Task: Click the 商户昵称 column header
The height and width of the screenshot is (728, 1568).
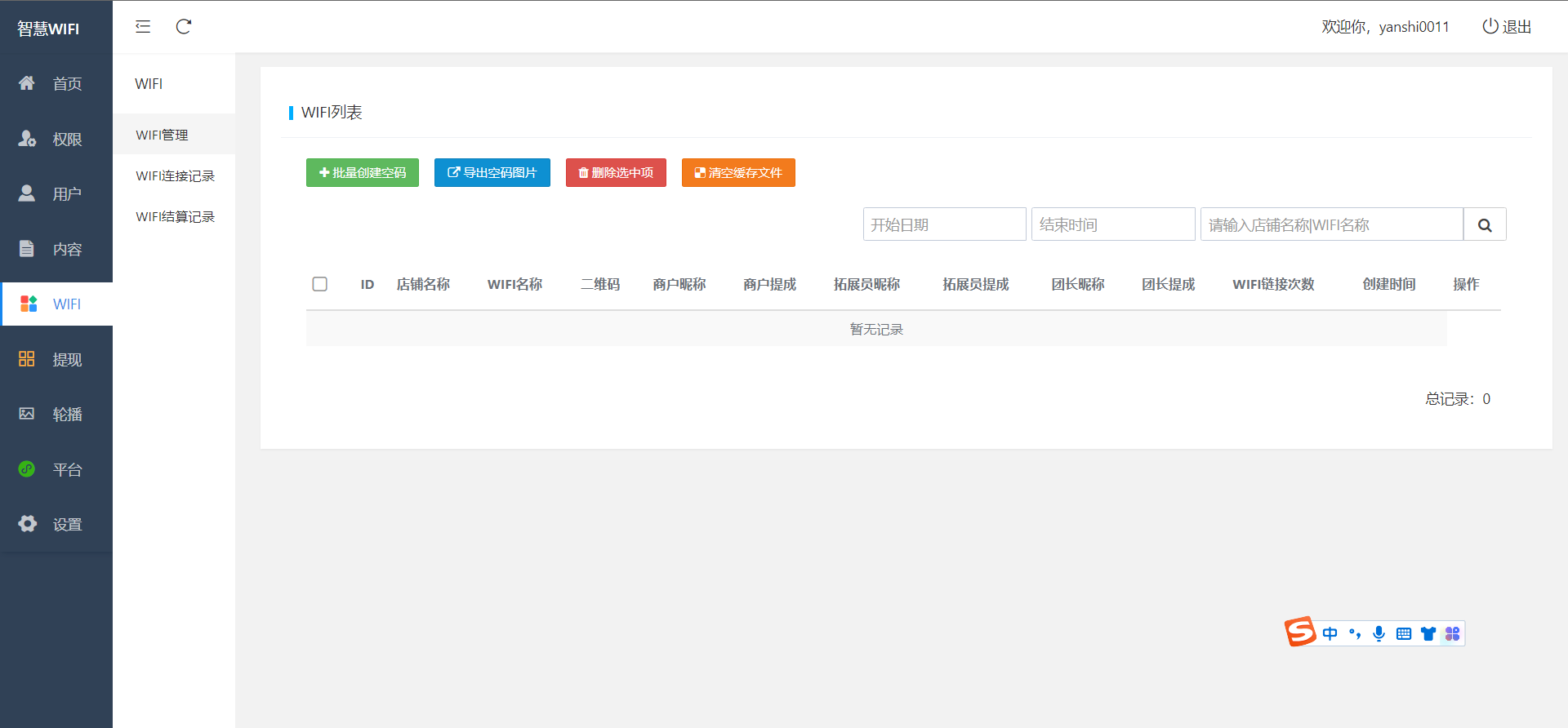Action: (x=679, y=284)
